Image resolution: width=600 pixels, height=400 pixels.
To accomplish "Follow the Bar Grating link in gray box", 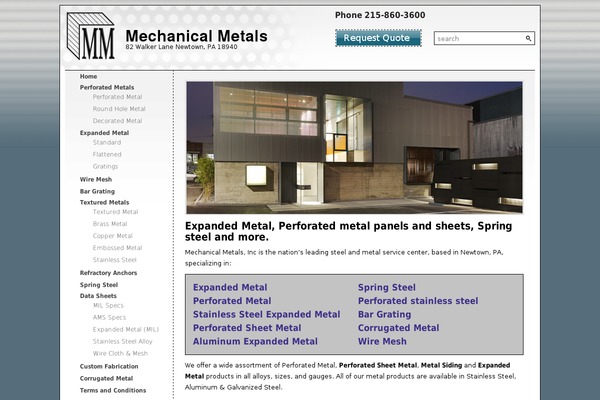I will pos(384,314).
